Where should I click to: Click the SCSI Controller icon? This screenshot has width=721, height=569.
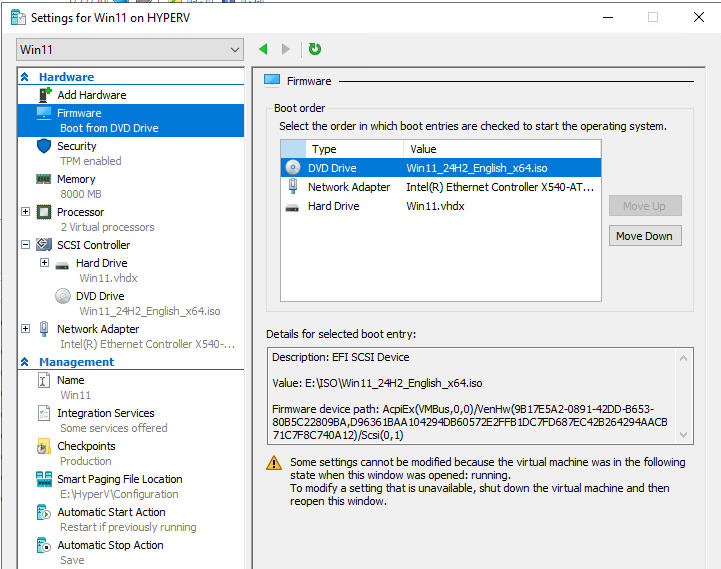(x=44, y=245)
